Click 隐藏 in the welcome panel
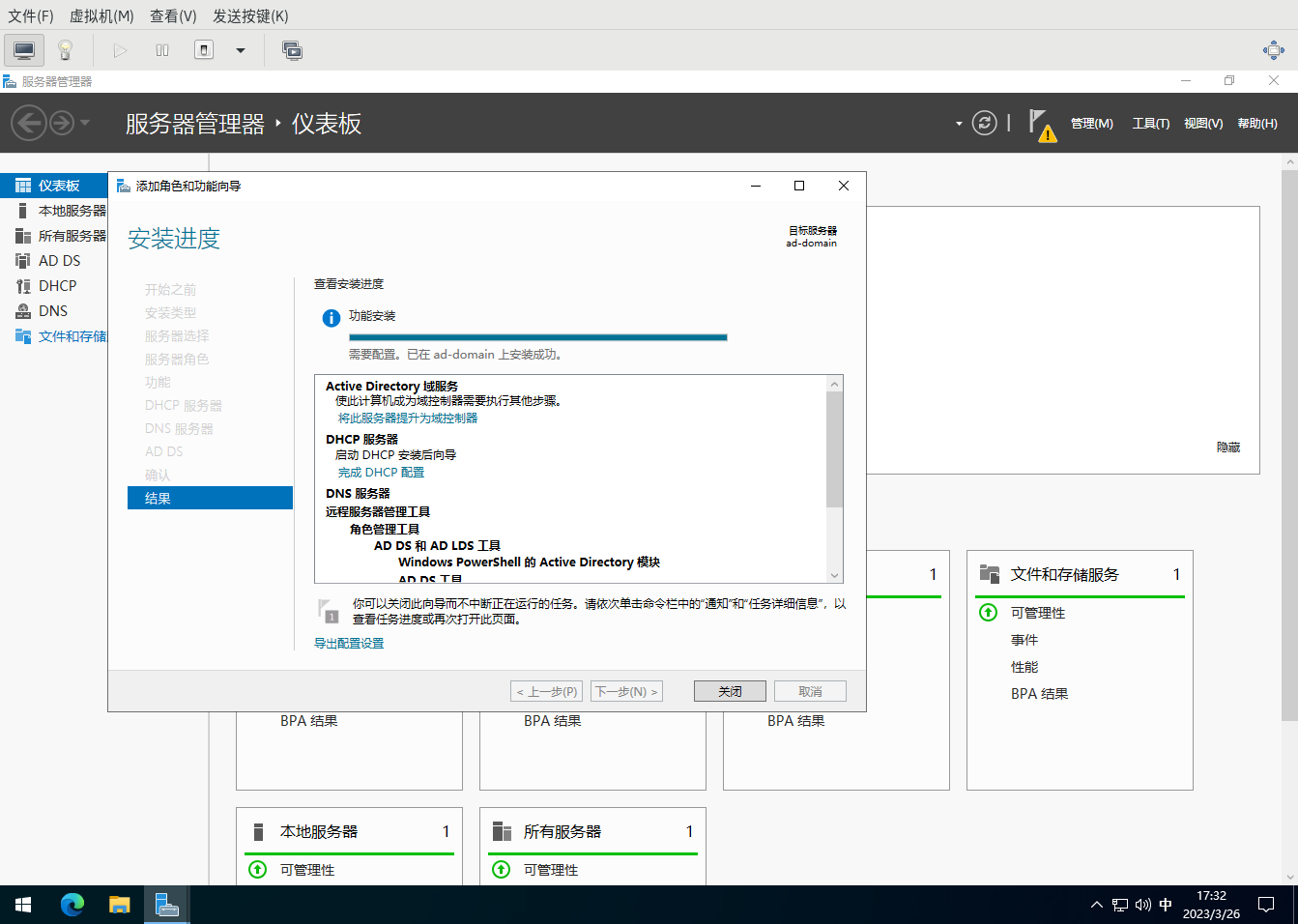 coord(1228,448)
